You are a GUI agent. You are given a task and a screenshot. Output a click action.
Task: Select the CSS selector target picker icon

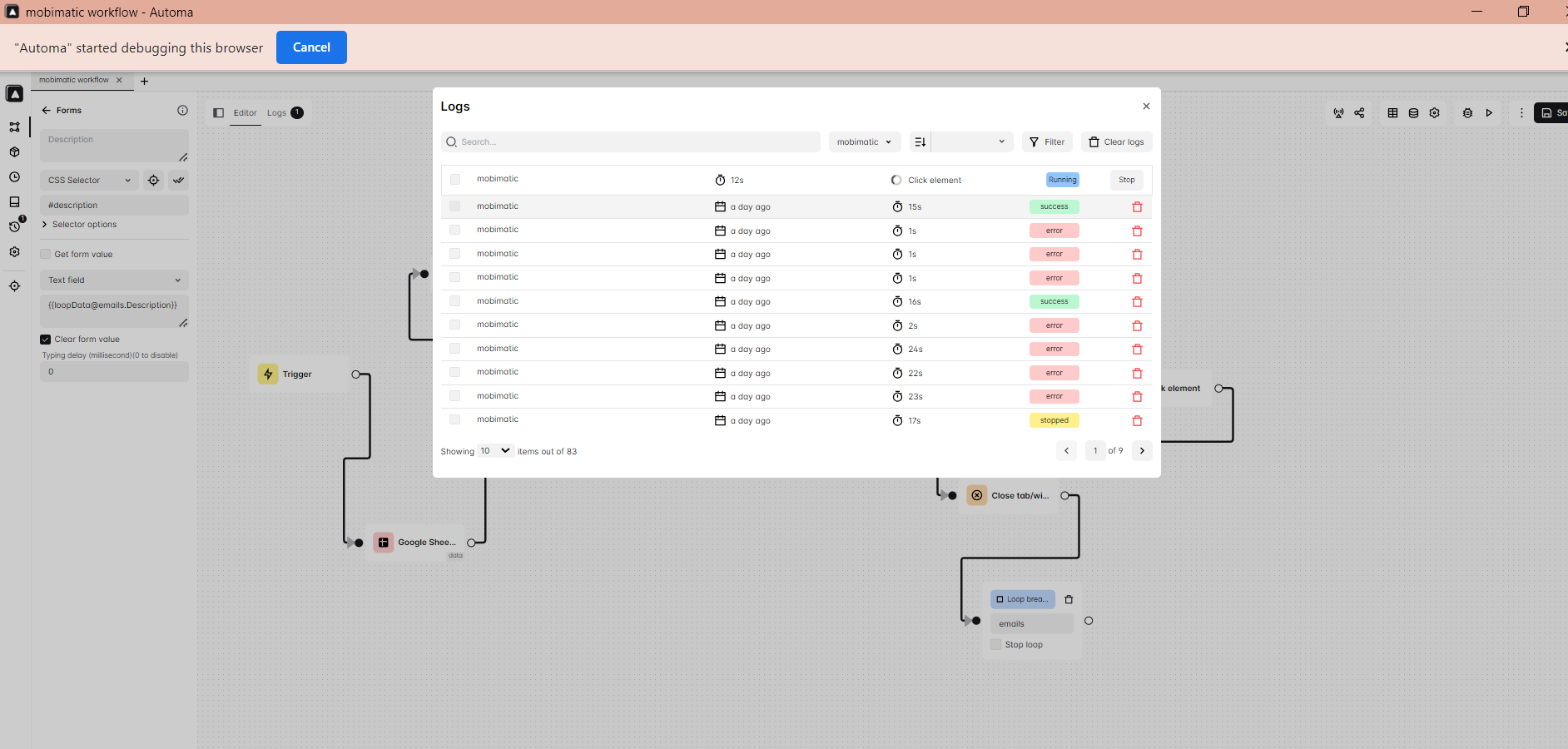[x=154, y=180]
